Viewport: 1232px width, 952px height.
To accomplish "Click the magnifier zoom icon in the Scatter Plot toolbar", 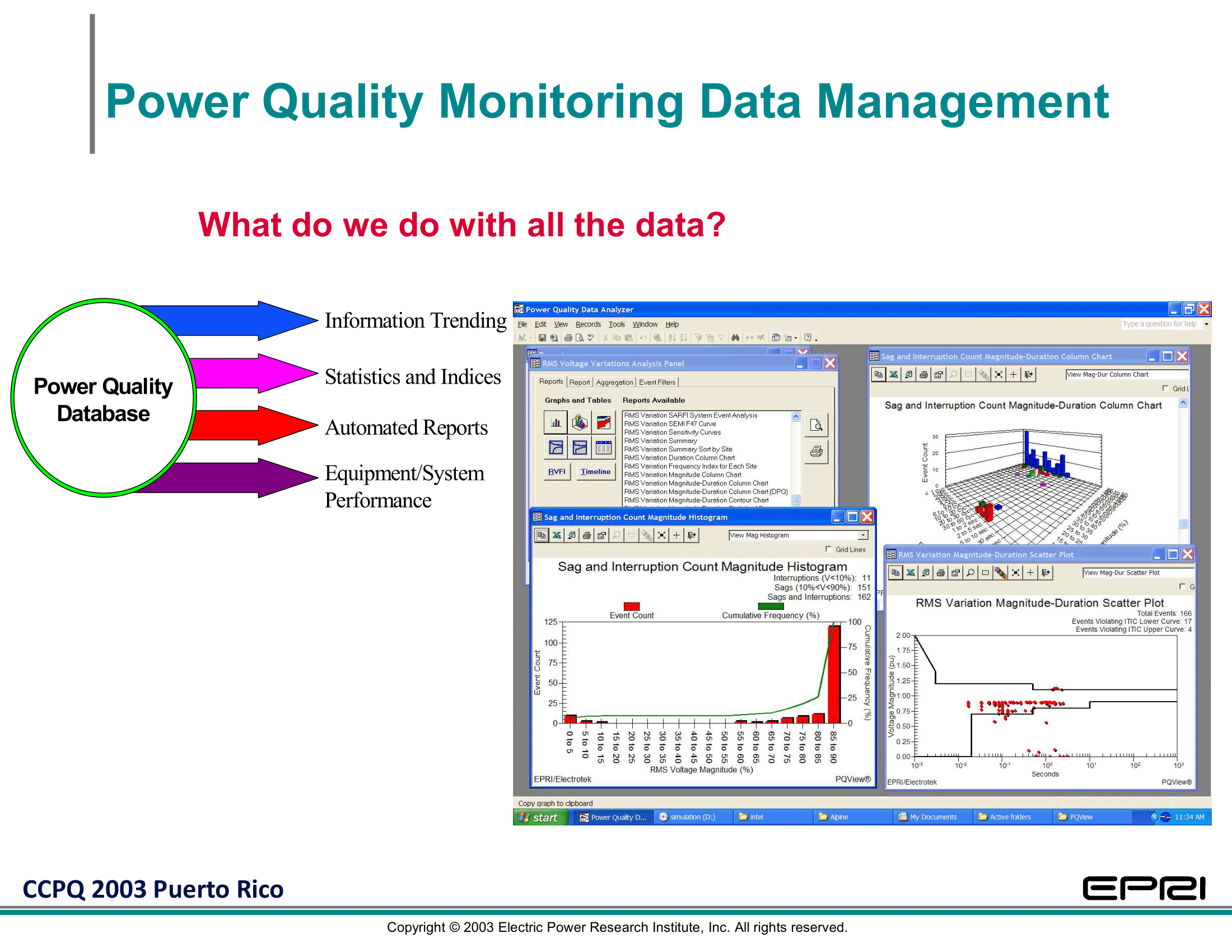I will point(970,573).
